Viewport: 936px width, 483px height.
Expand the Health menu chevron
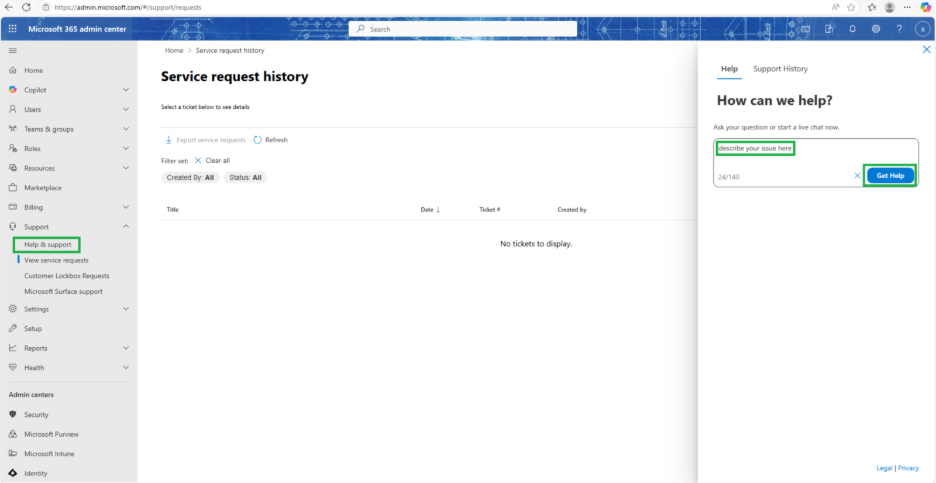[x=125, y=368]
